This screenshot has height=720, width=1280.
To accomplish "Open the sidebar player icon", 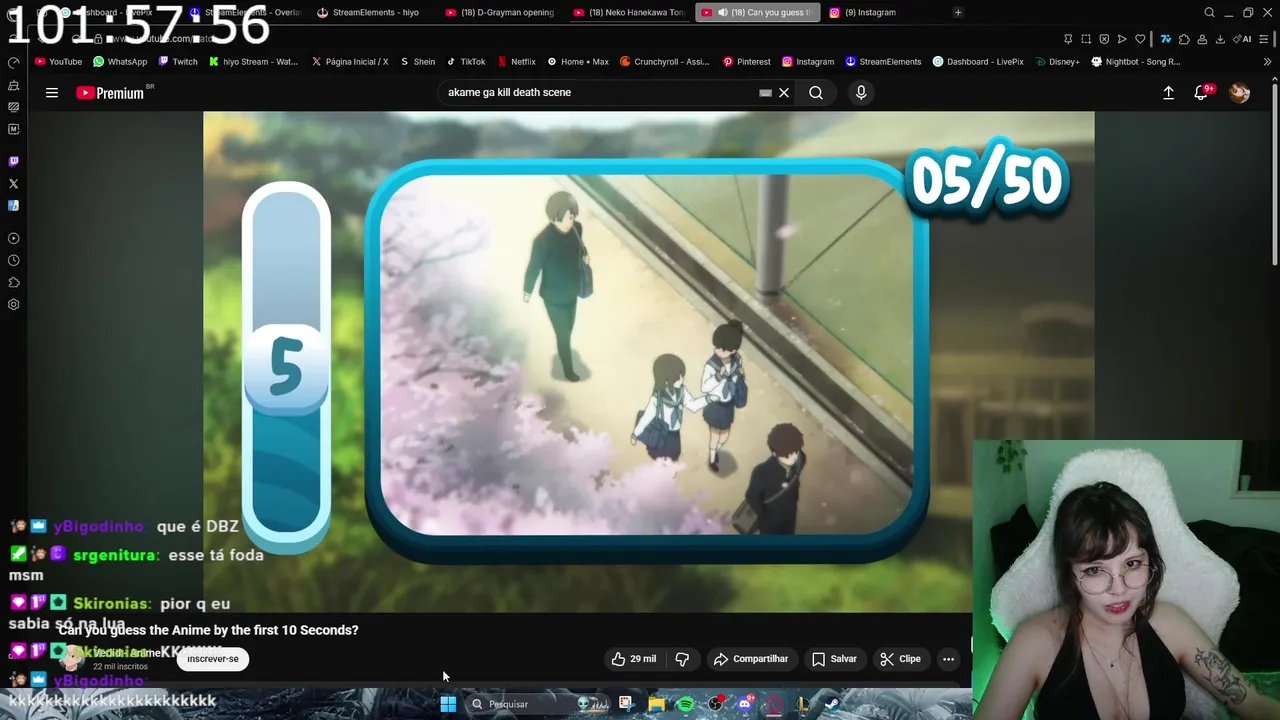I will click(x=13, y=238).
